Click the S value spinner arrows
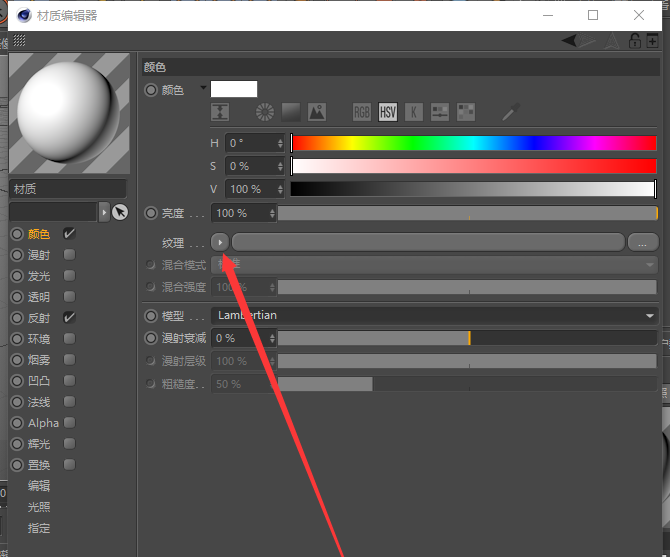Screen dimensions: 670x557 pyautogui.click(x=280, y=166)
